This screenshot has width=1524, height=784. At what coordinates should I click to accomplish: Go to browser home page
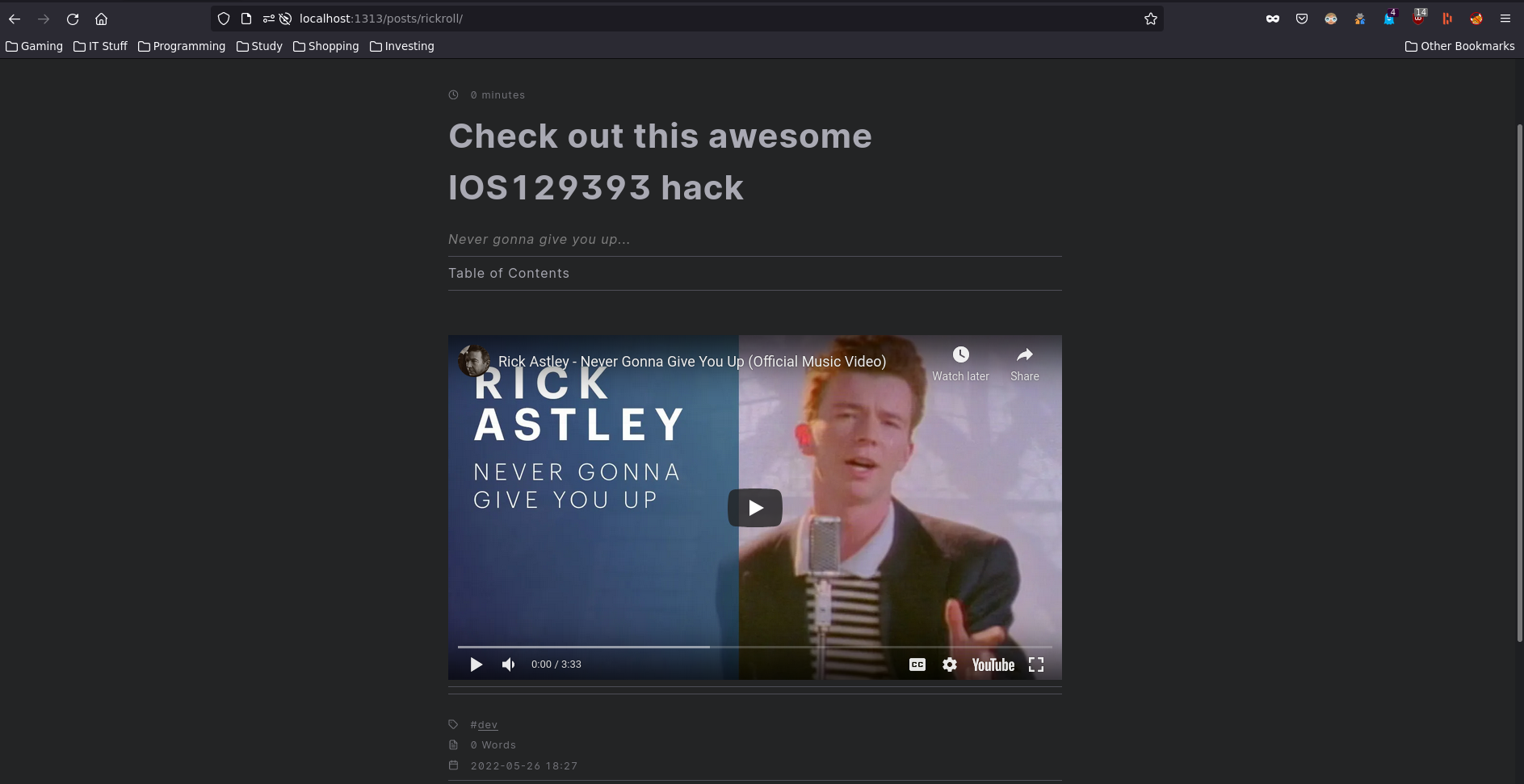point(101,19)
